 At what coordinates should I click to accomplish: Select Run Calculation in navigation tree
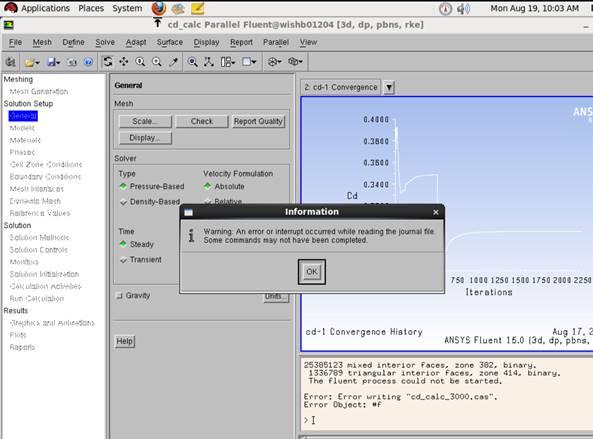click(36, 299)
